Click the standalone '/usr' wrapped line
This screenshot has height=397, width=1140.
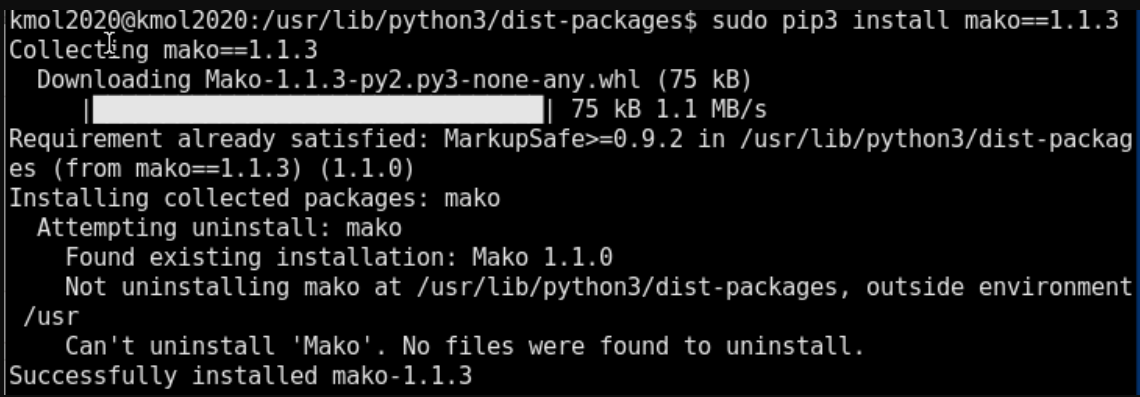click(x=51, y=317)
